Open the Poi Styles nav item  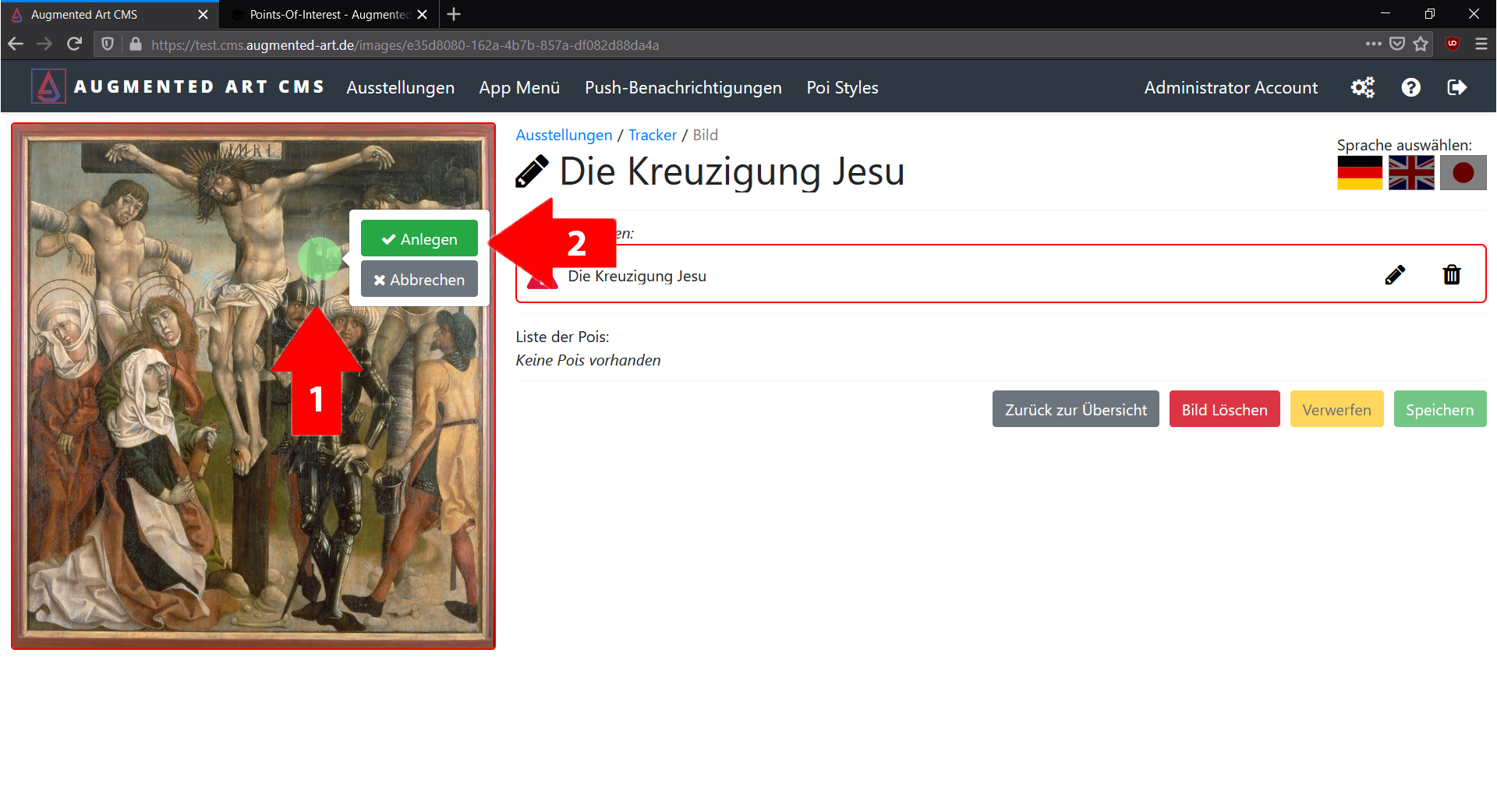842,87
